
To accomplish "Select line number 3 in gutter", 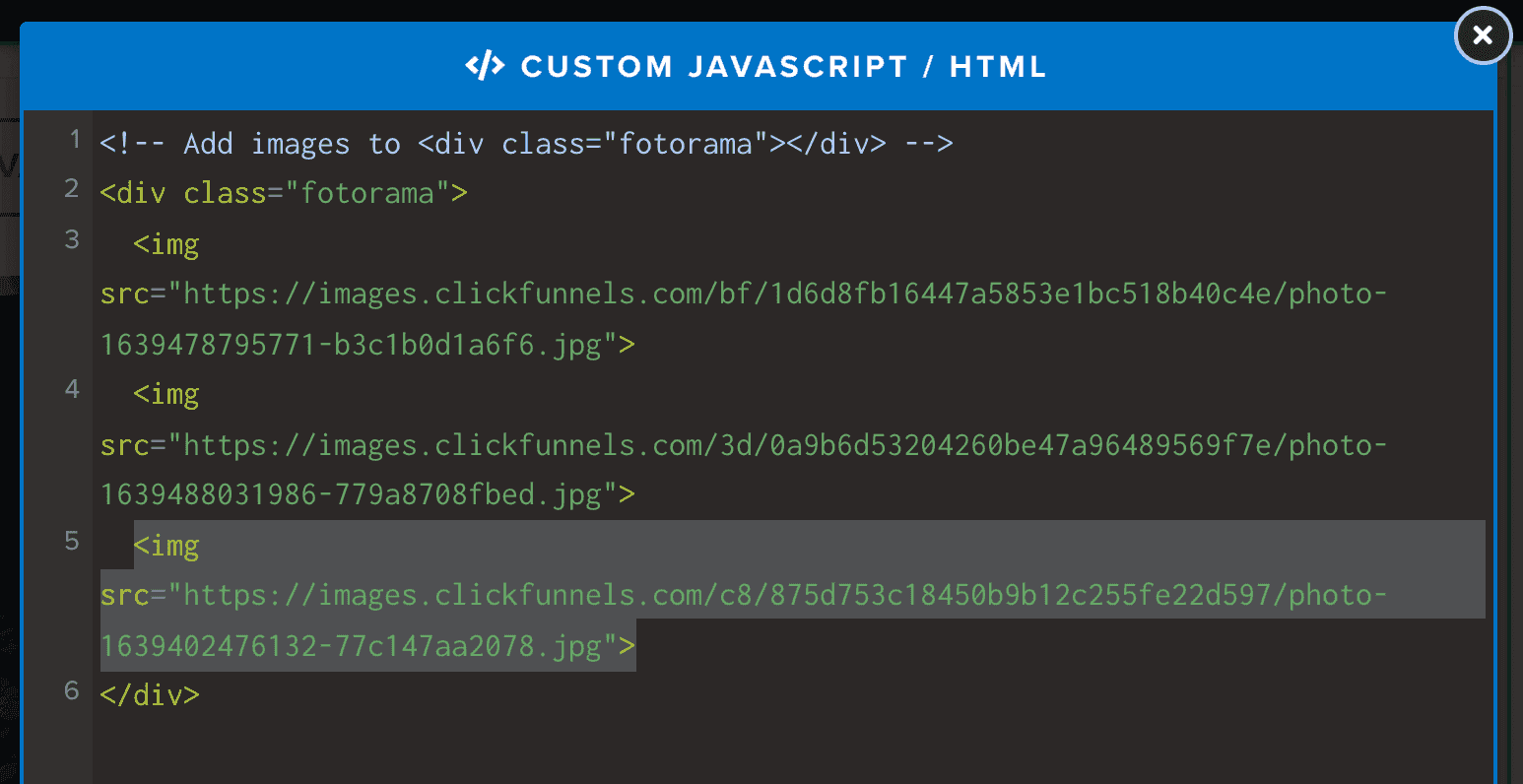I will click(x=72, y=239).
